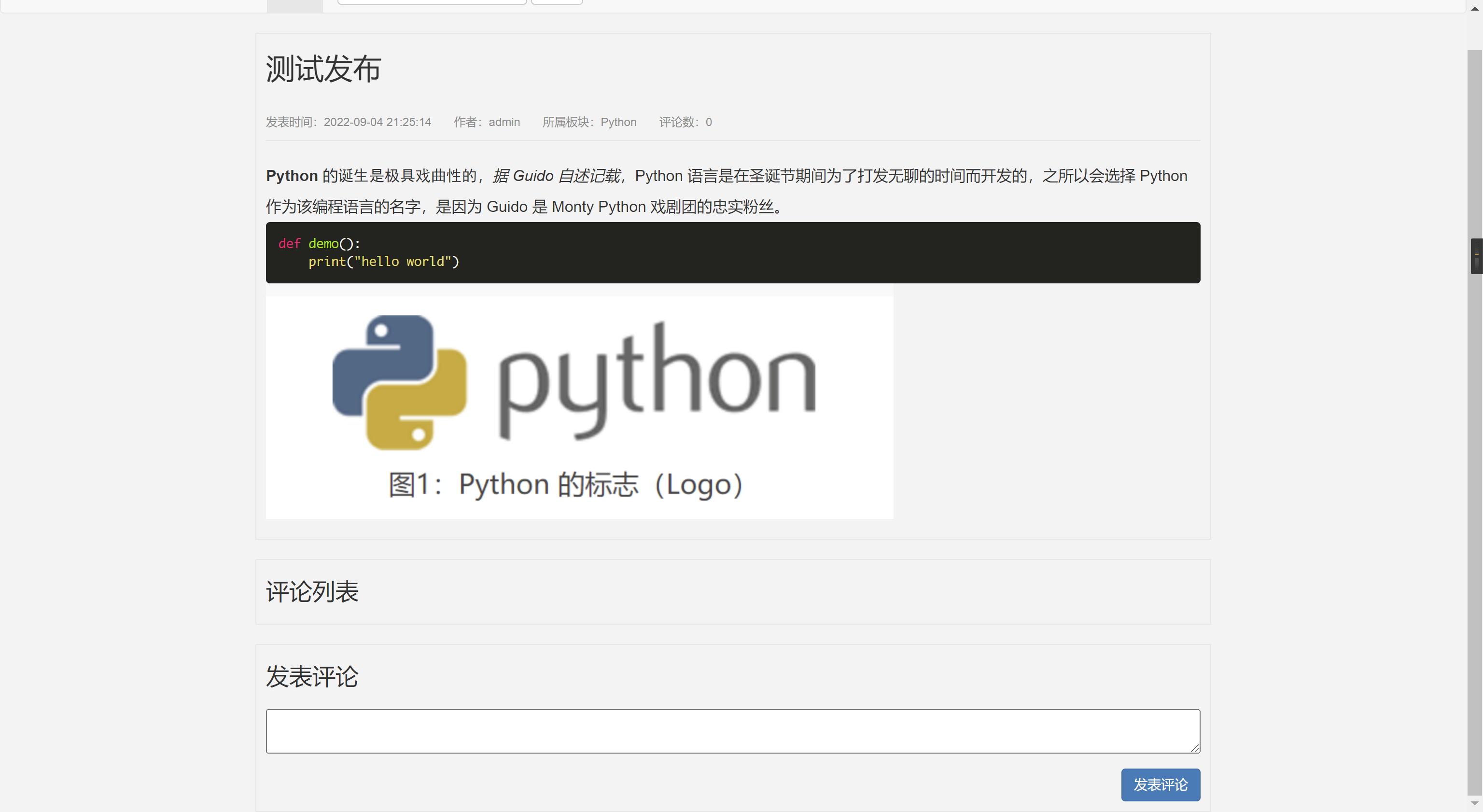The width and height of the screenshot is (1483, 812).
Task: Click the board name Python in metadata
Action: [618, 122]
